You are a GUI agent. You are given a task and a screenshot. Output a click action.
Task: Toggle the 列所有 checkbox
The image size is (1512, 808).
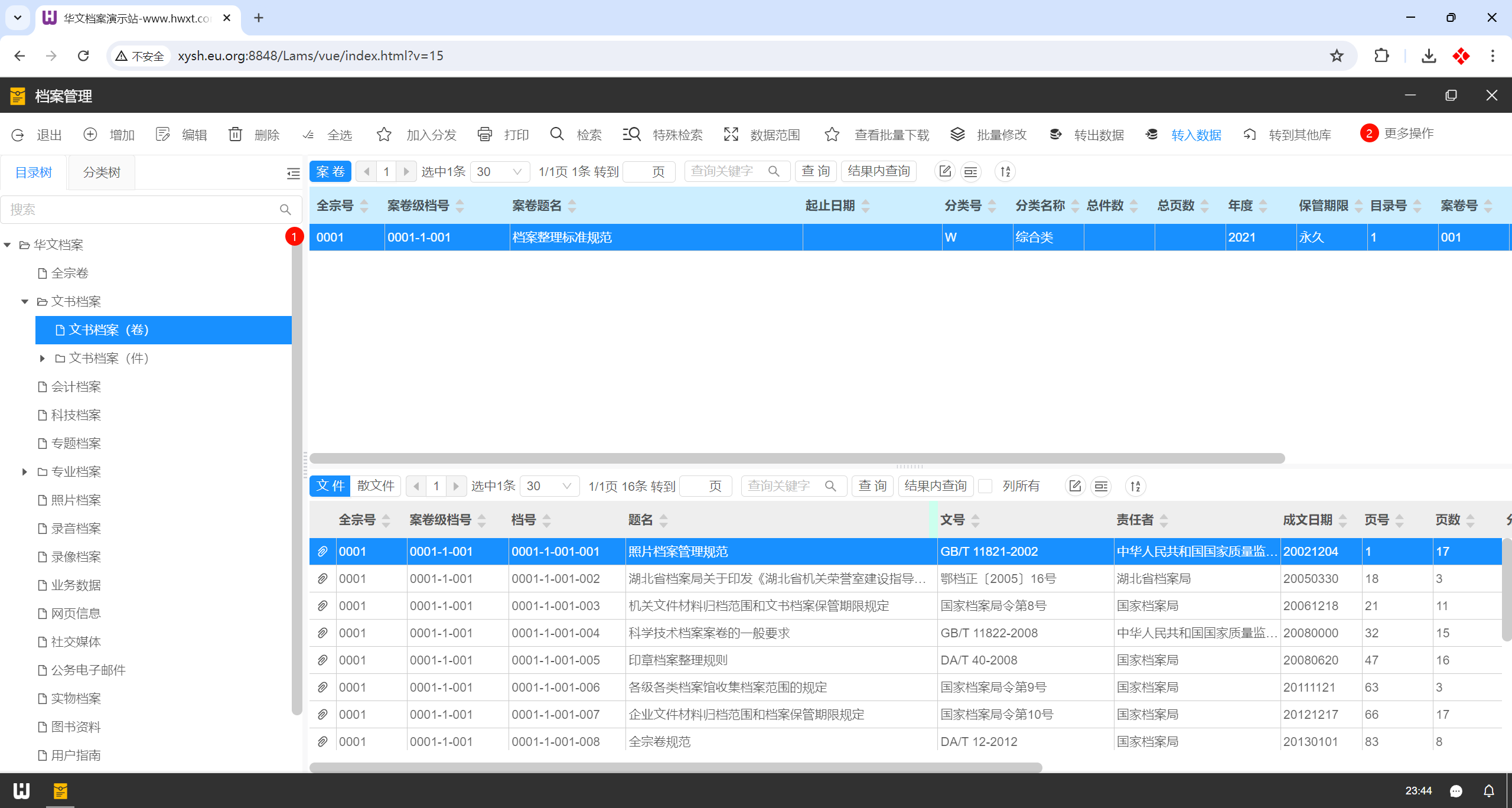coord(985,486)
